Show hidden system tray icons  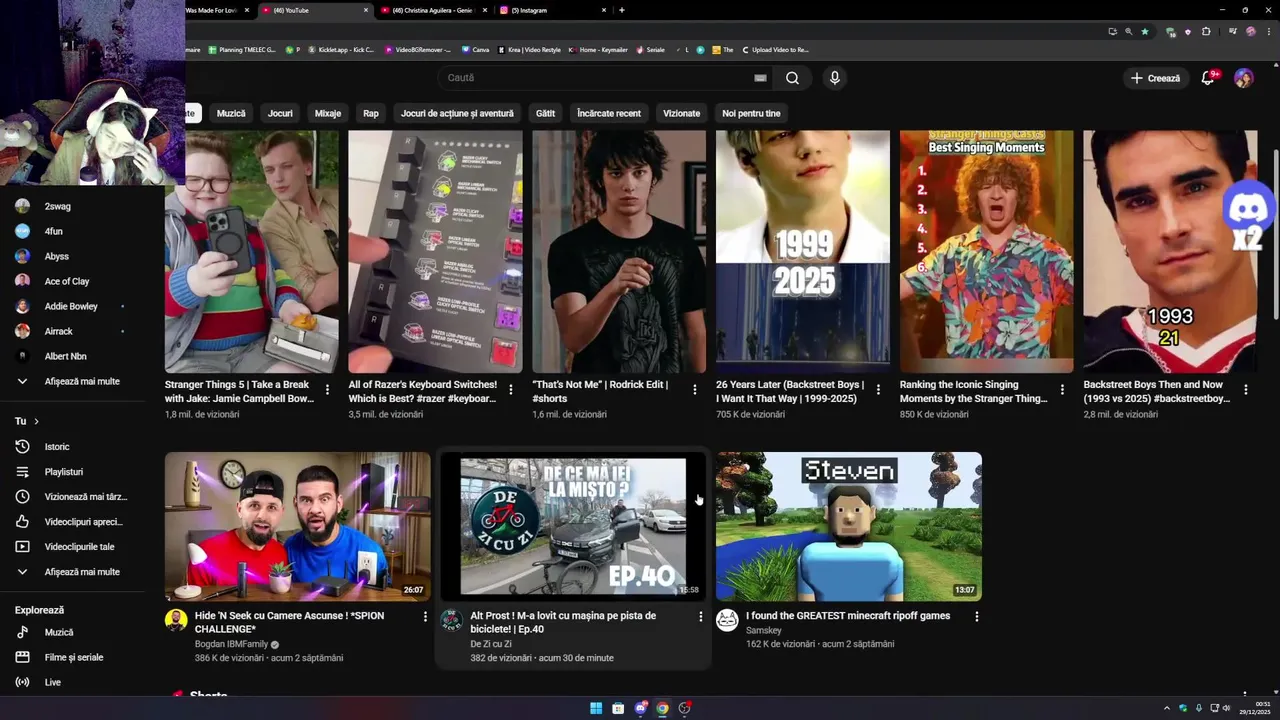1166,708
